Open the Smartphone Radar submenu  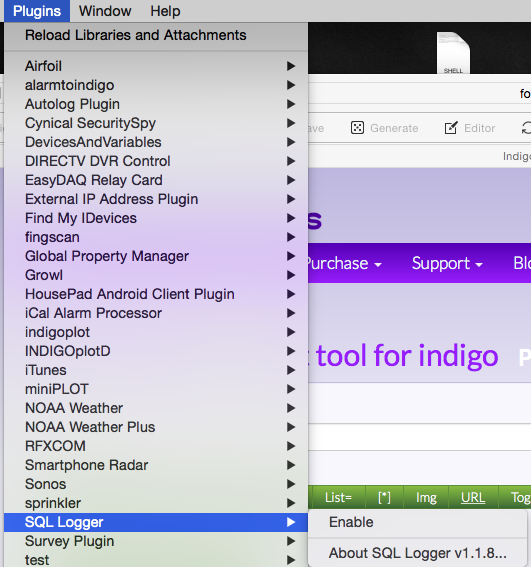pyautogui.click(x=156, y=465)
